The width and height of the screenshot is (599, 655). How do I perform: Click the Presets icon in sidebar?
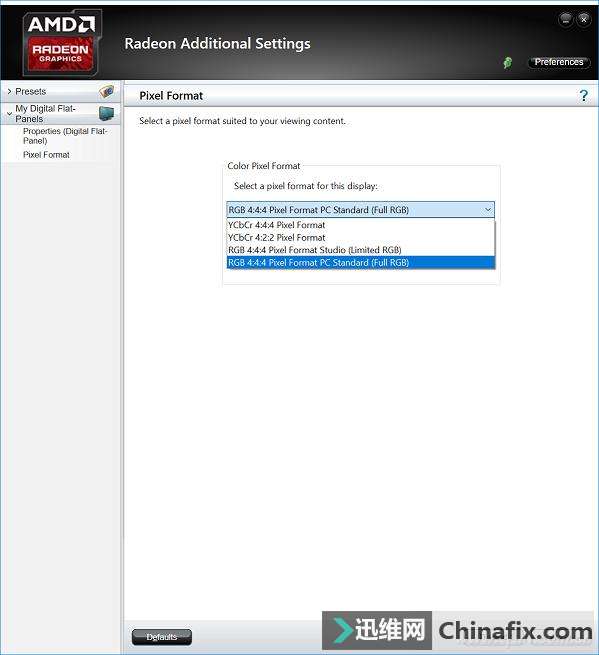click(107, 91)
